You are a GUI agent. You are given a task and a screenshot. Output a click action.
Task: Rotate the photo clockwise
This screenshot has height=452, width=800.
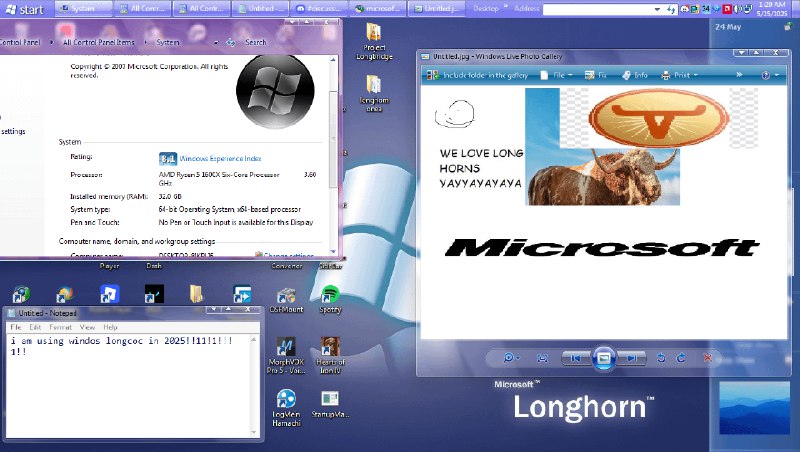click(x=681, y=358)
